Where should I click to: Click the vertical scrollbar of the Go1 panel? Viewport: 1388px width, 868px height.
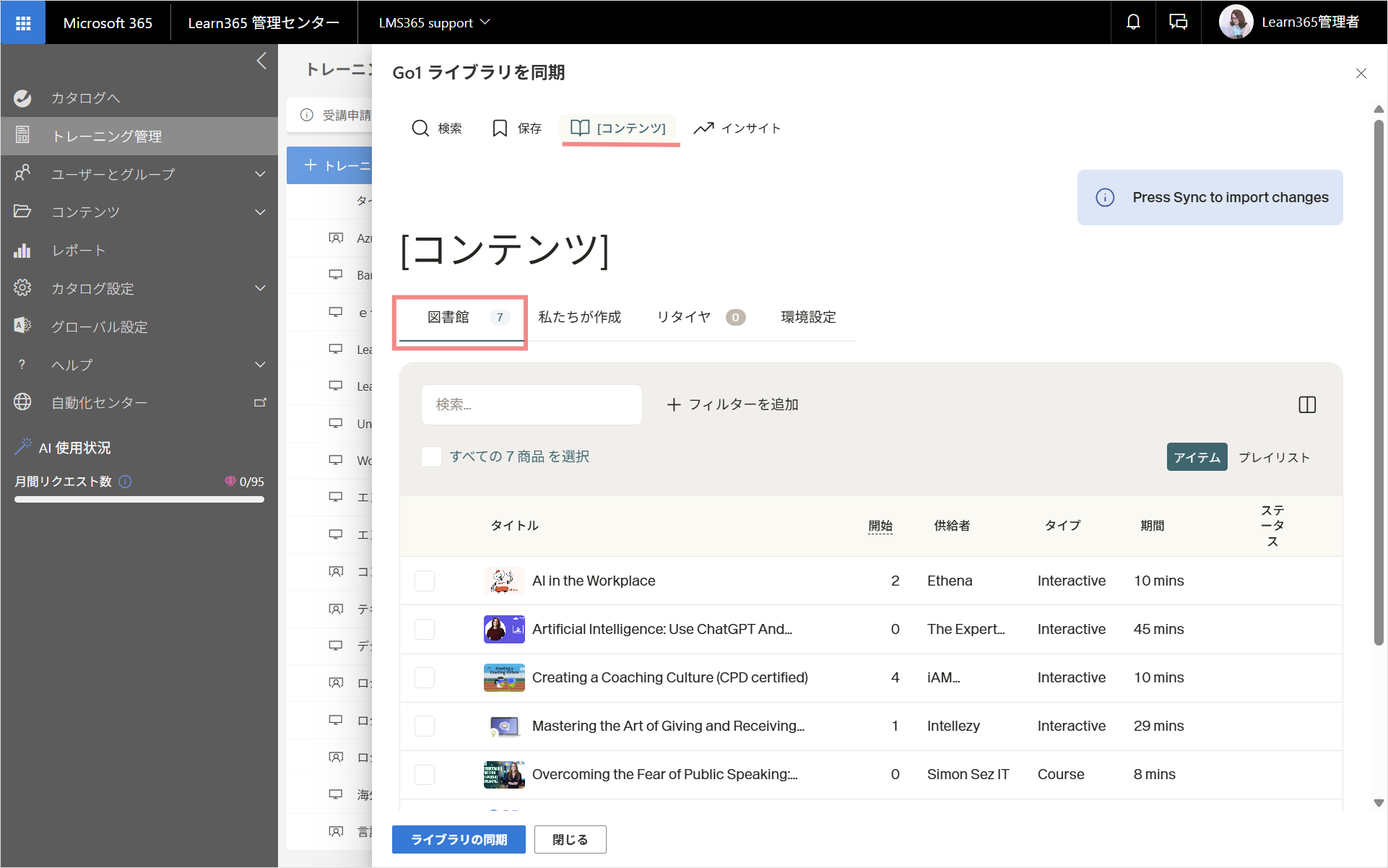coord(1379,383)
